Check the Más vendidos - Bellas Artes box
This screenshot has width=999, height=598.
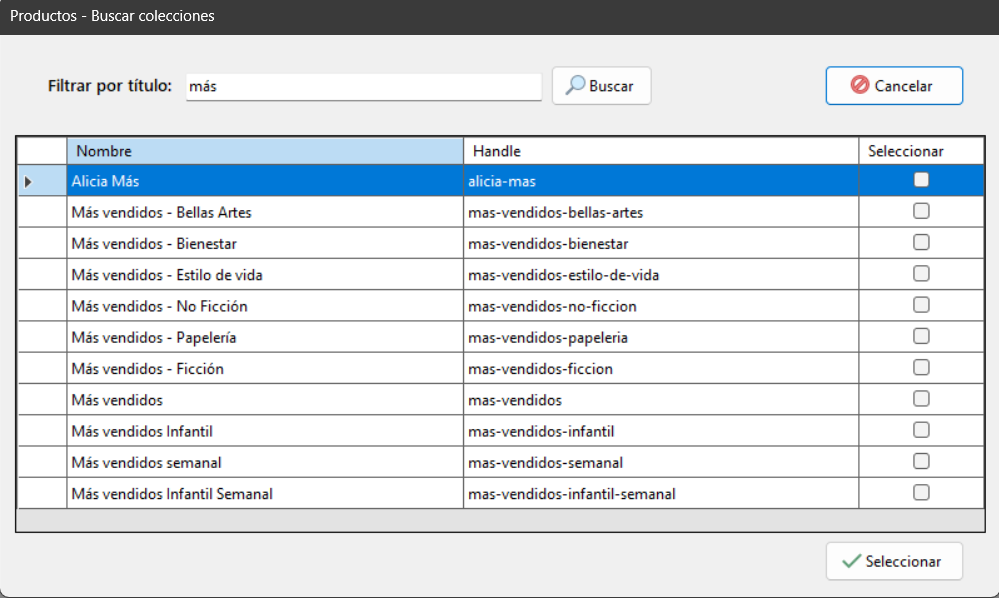[x=921, y=211]
